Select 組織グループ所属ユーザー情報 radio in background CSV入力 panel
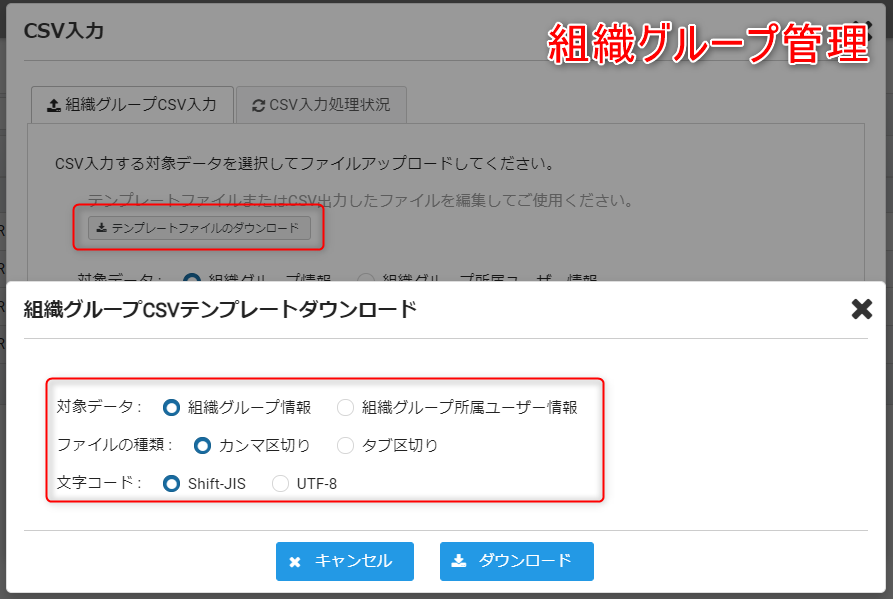 (365, 279)
